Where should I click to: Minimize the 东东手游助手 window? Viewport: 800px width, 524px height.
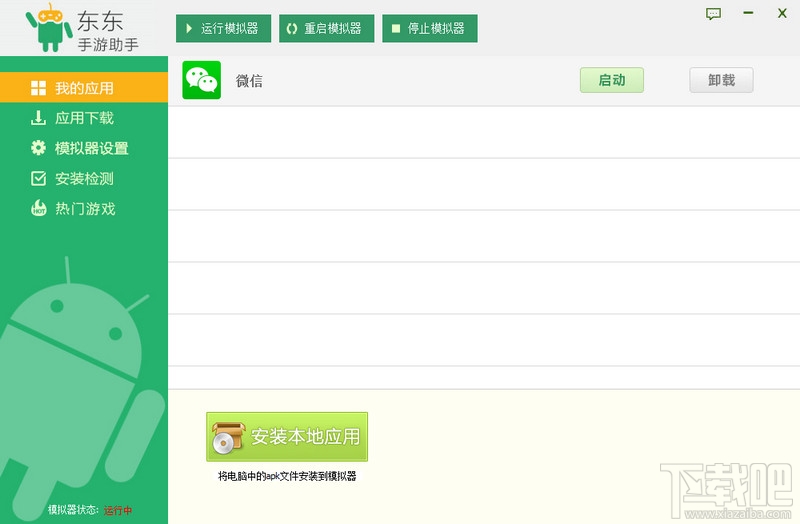[x=748, y=13]
